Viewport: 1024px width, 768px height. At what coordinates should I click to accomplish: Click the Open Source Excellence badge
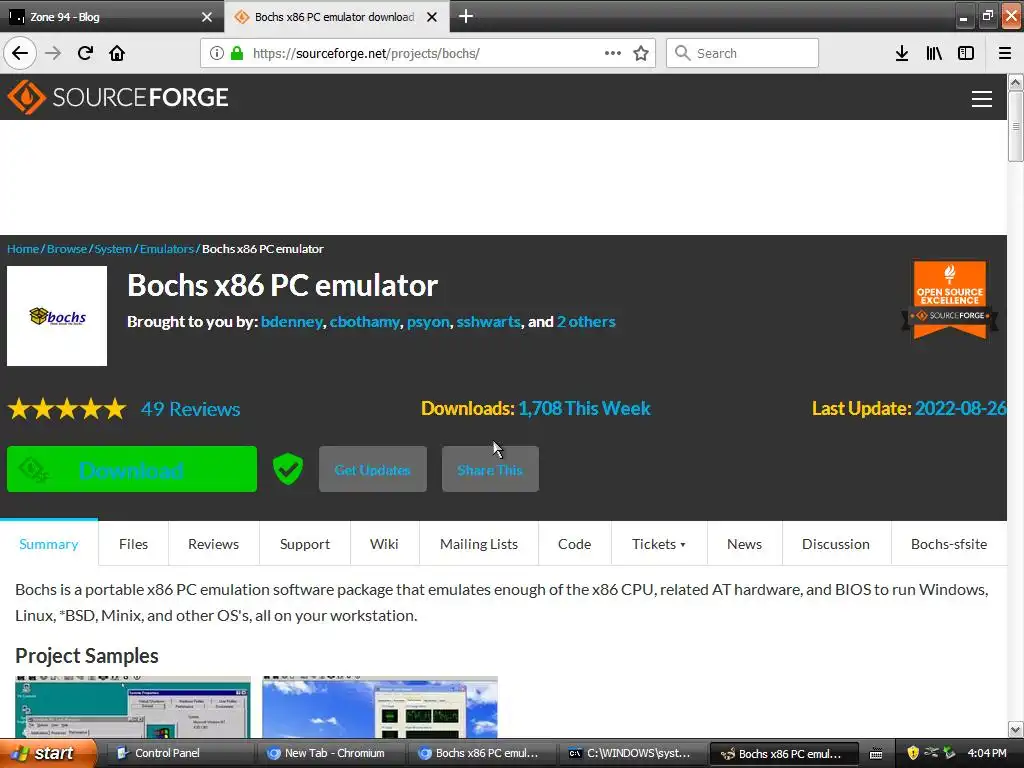click(x=950, y=300)
